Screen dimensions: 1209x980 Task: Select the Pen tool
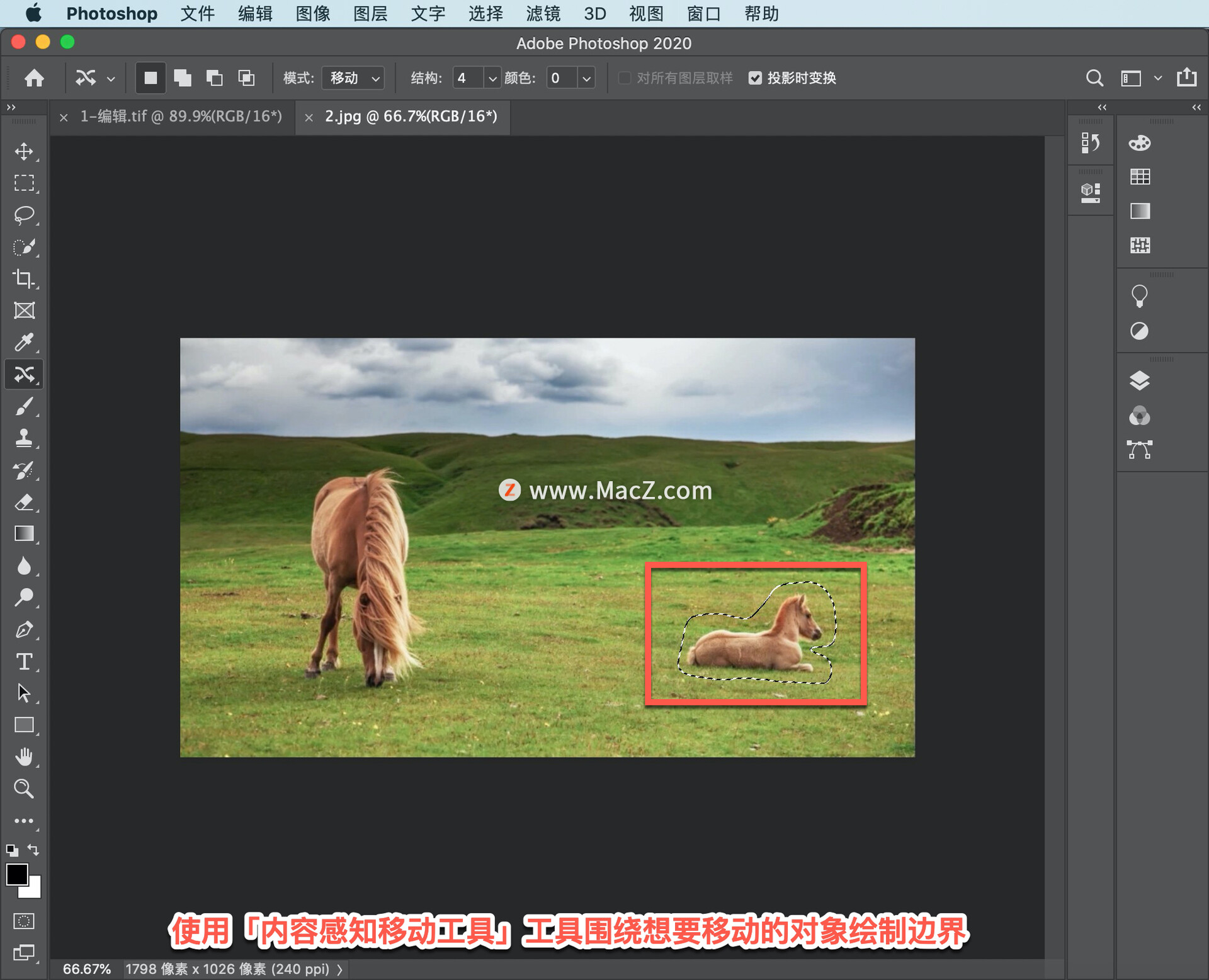25,629
